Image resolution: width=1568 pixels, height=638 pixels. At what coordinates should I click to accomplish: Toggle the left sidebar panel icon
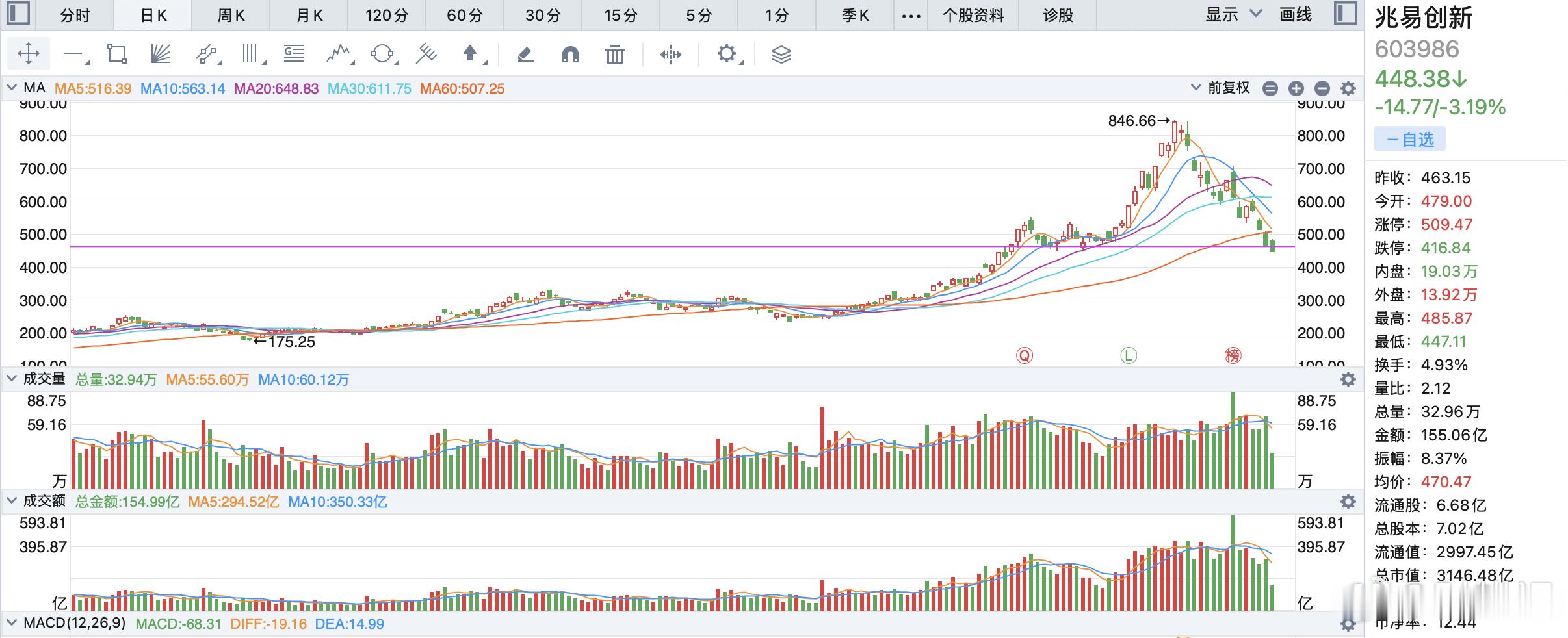(x=18, y=14)
